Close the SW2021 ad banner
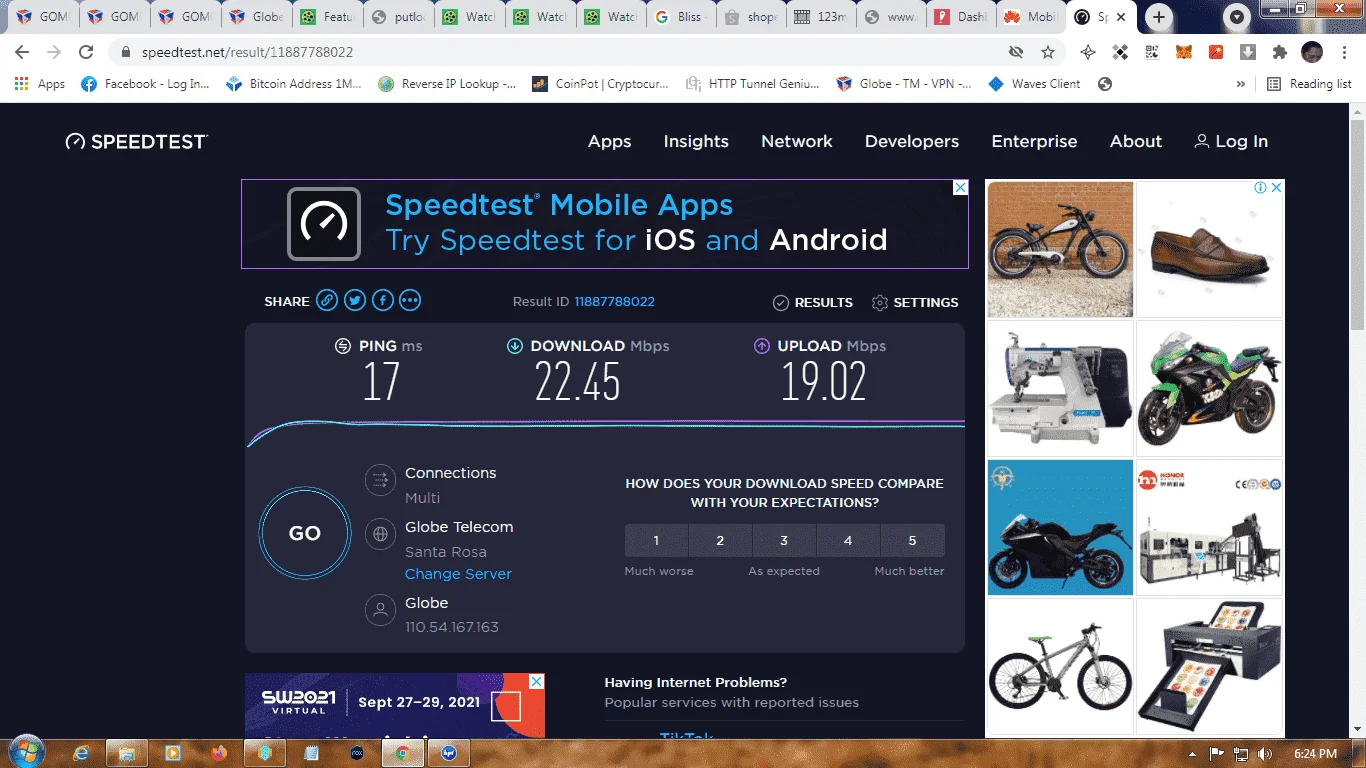This screenshot has height=768, width=1366. point(536,681)
